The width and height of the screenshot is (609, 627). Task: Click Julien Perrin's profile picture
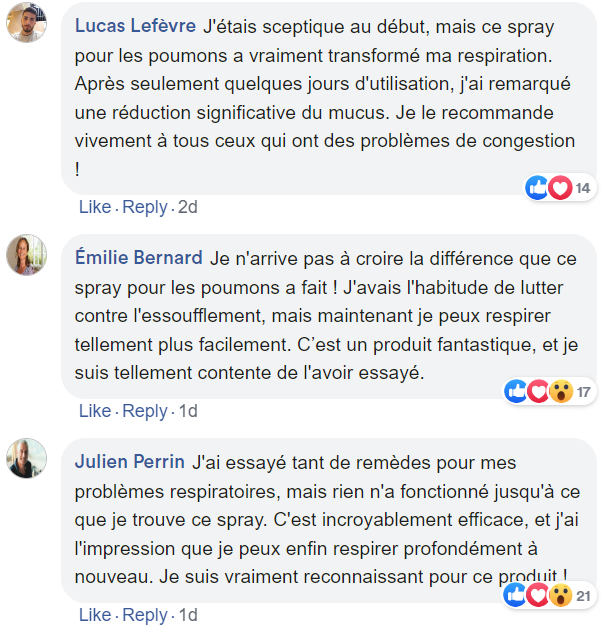[x=27, y=458]
